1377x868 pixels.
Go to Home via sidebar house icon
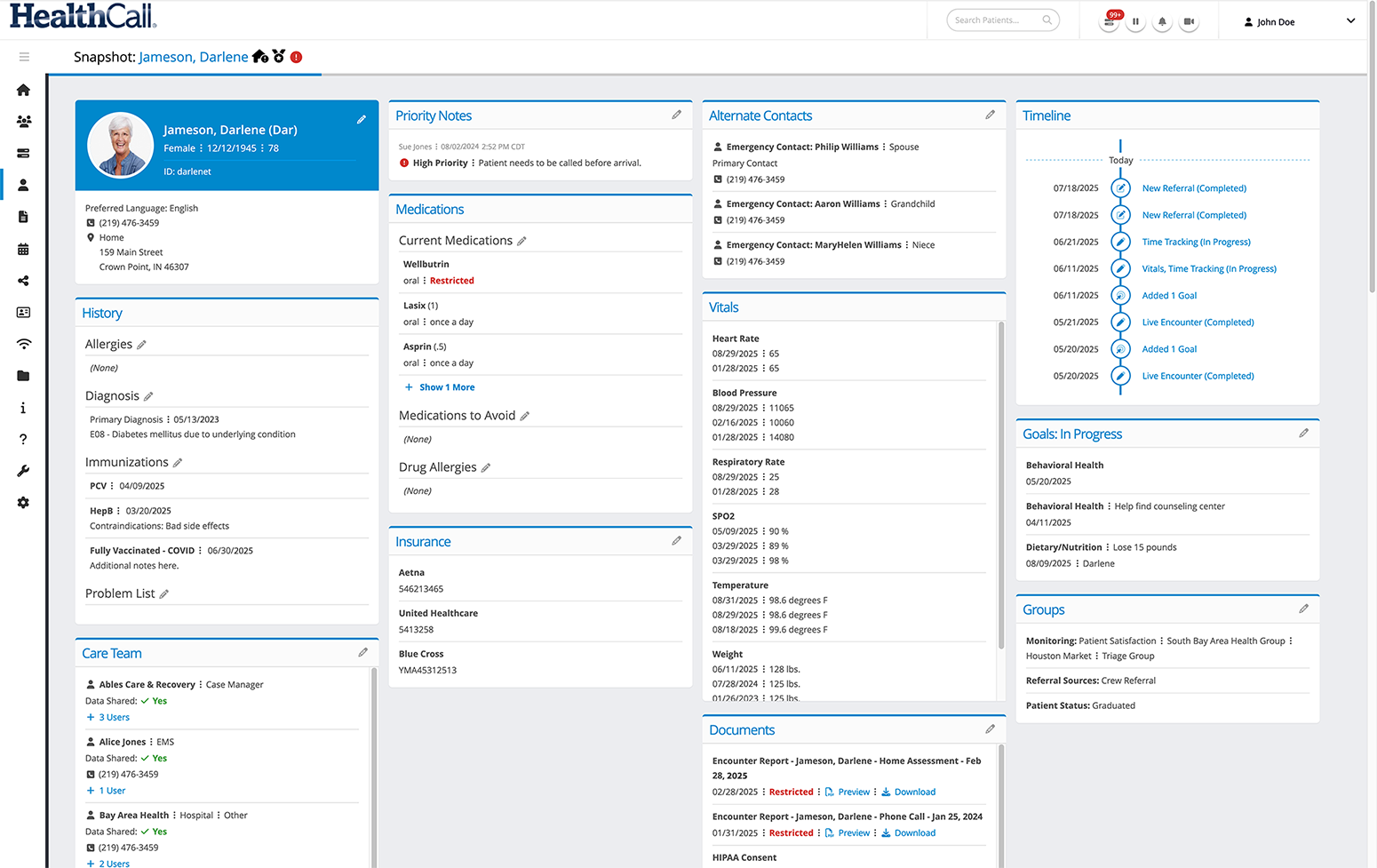[24, 90]
